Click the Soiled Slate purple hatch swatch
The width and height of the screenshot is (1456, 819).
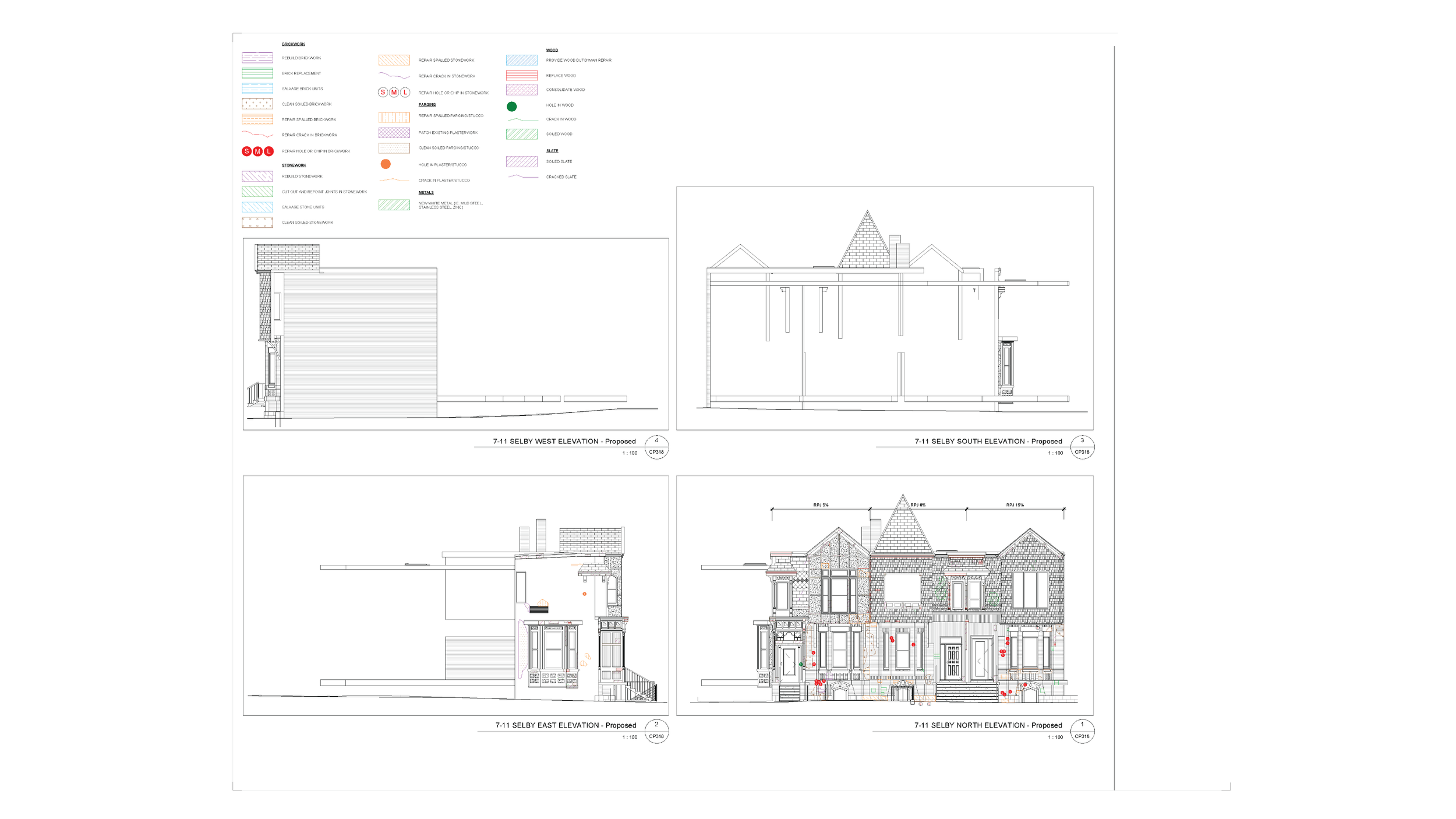521,161
